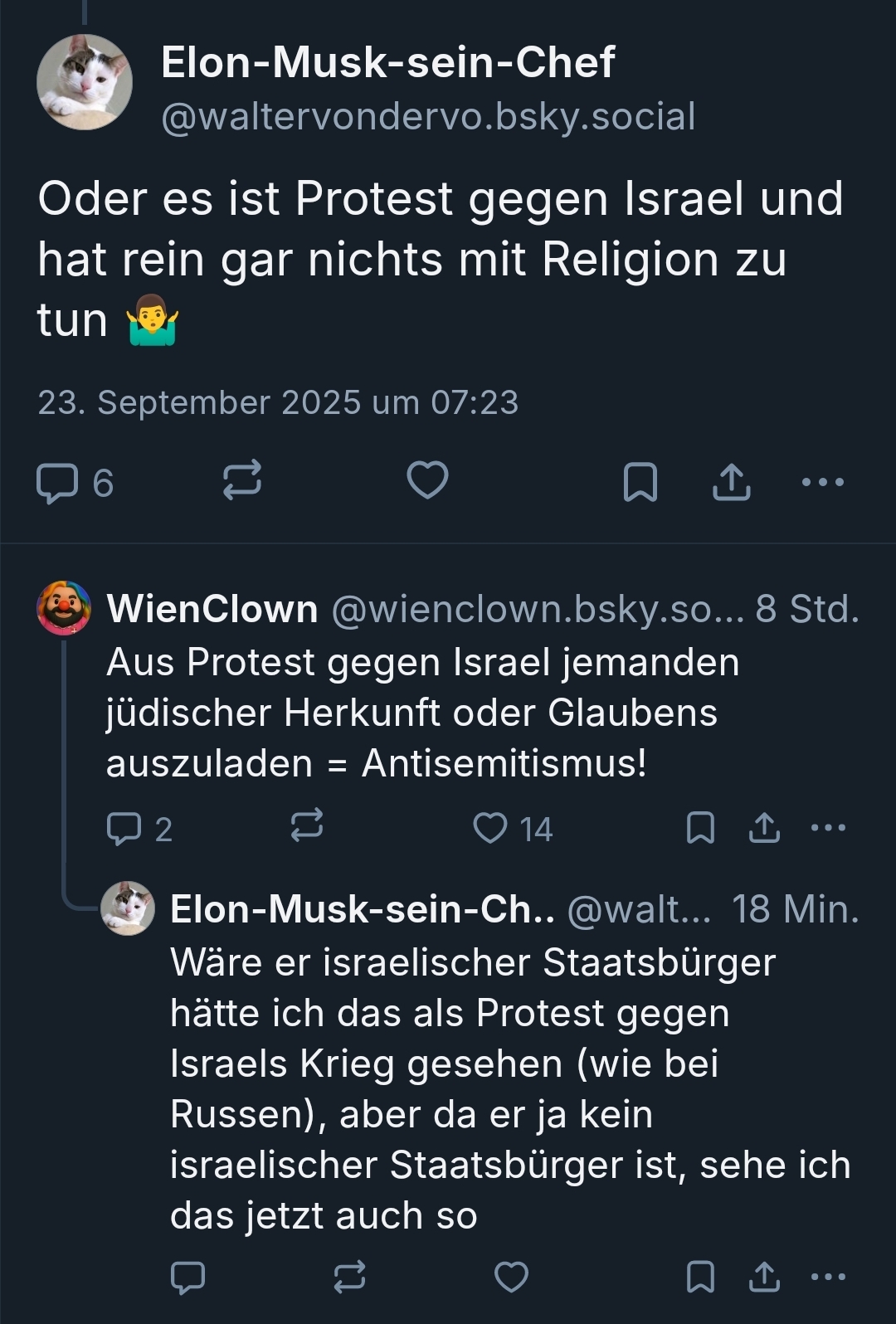
Task: Open WienClown's profile via username
Action: coord(212,609)
